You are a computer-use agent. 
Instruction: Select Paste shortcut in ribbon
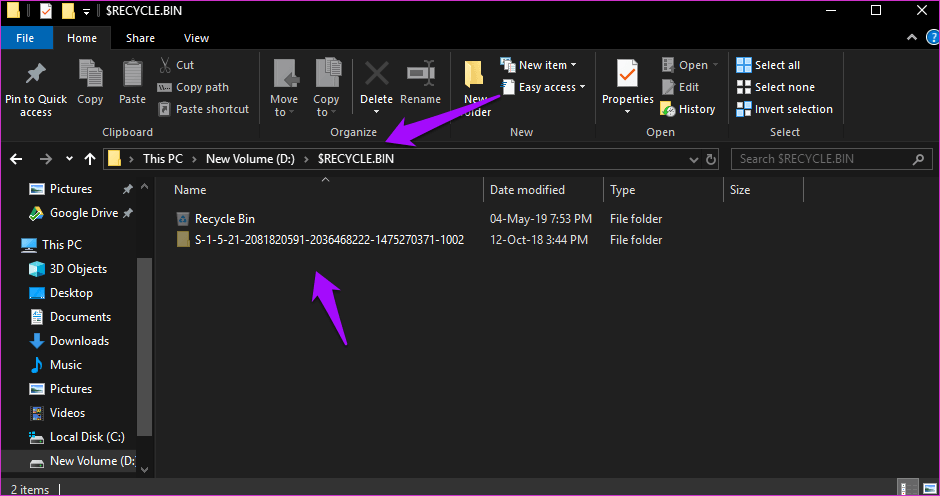coord(203,109)
